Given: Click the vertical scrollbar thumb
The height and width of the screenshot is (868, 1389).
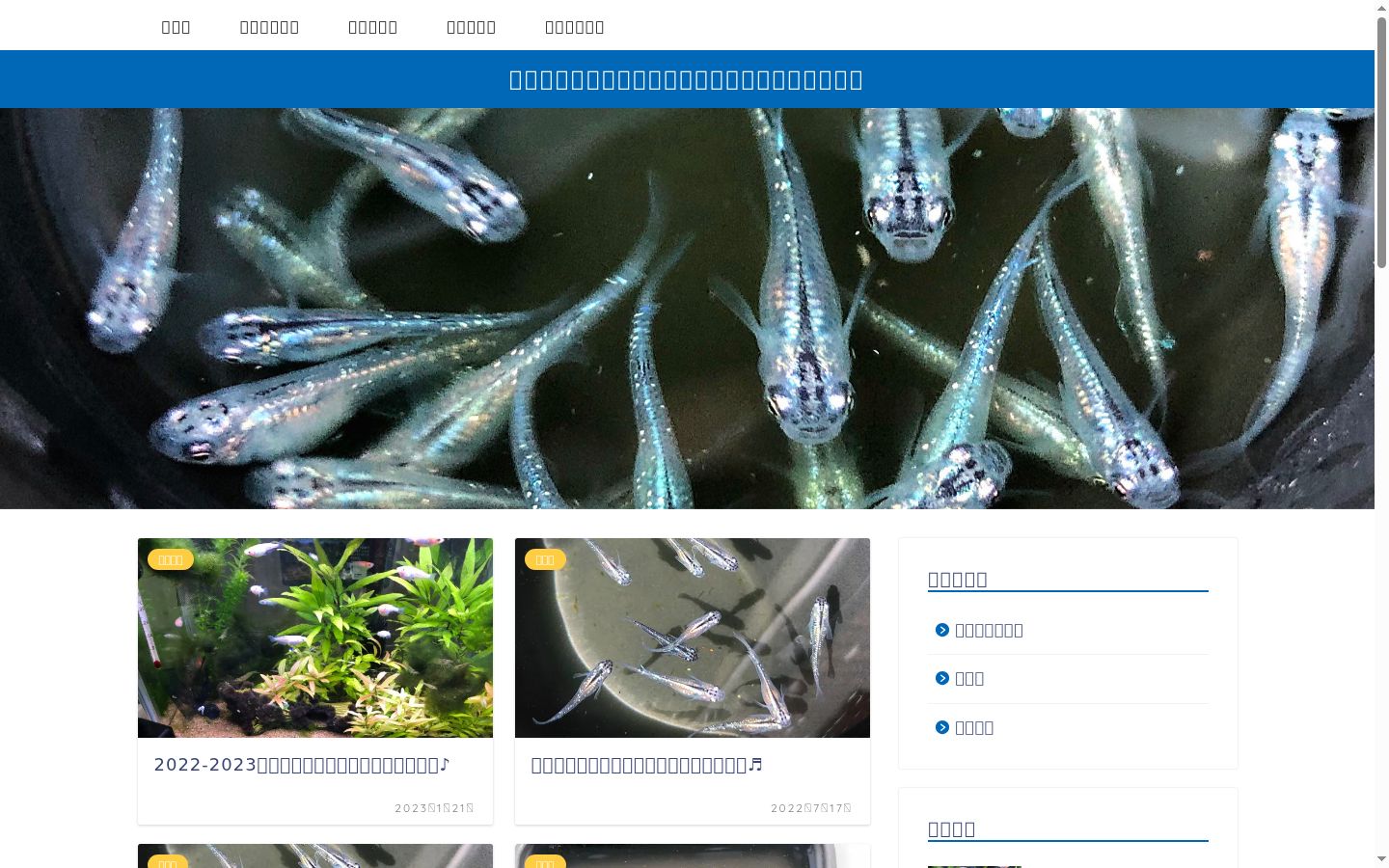Looking at the screenshot, I should [x=1381, y=142].
